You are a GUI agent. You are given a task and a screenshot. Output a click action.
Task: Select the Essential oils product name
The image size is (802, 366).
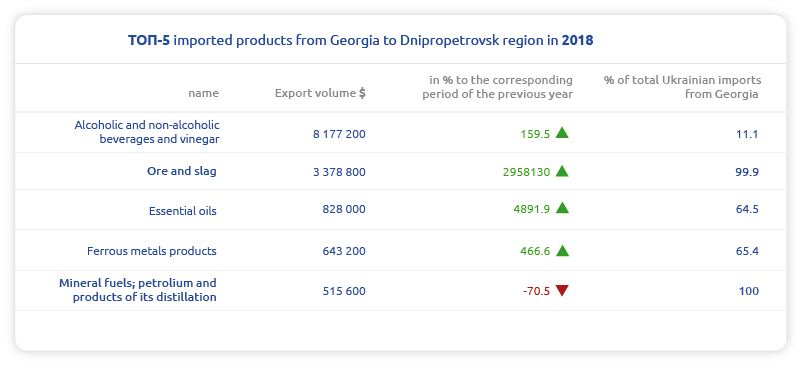pos(183,211)
